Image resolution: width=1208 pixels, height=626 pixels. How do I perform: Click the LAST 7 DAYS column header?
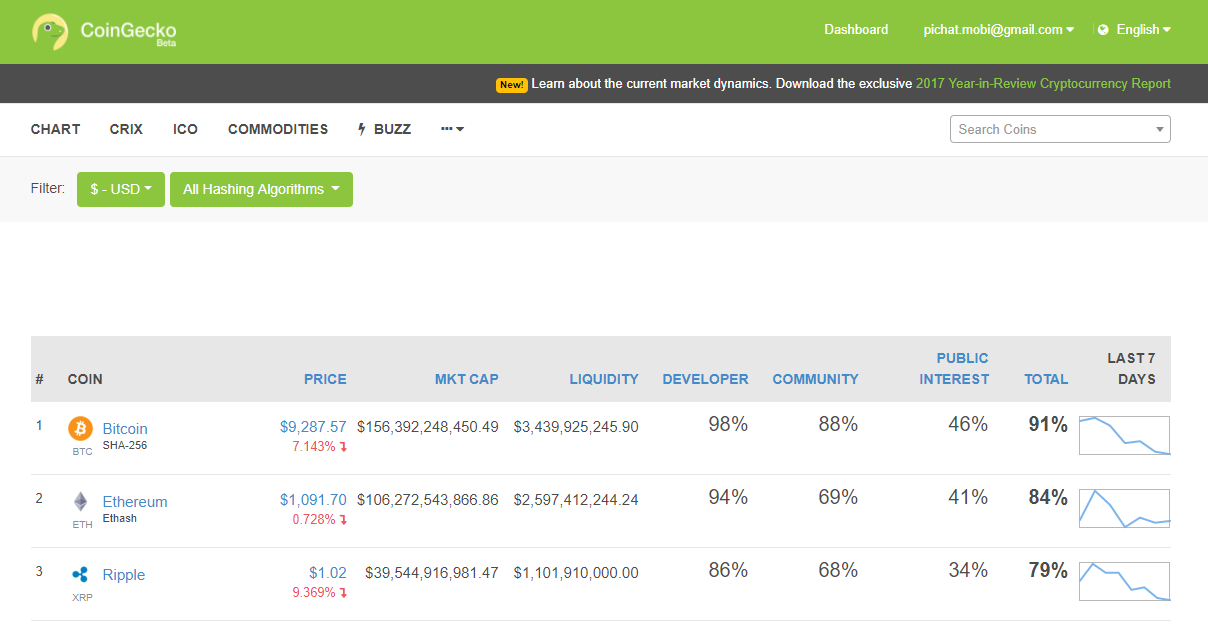tap(1131, 369)
